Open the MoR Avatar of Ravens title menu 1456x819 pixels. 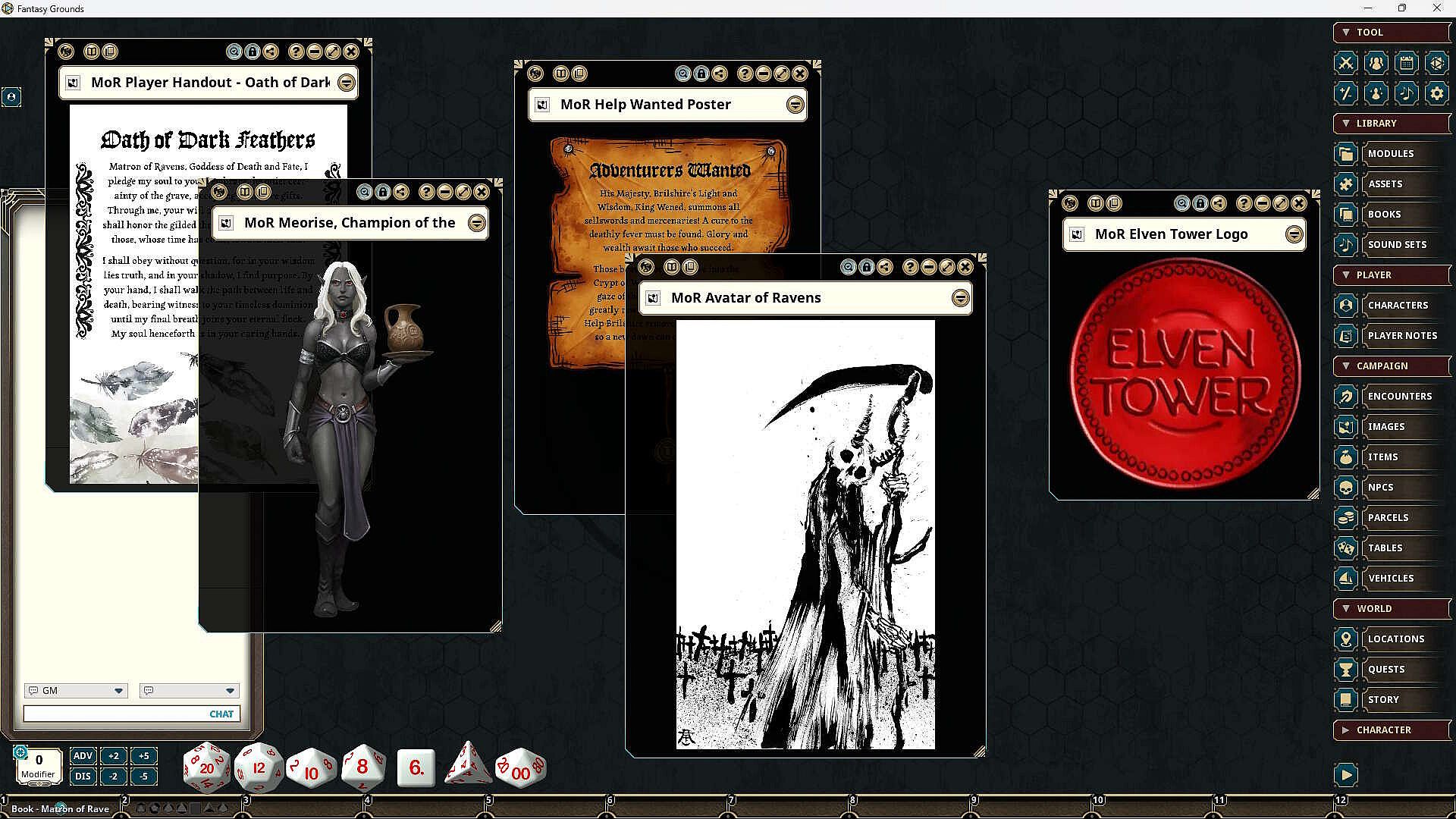click(x=961, y=298)
